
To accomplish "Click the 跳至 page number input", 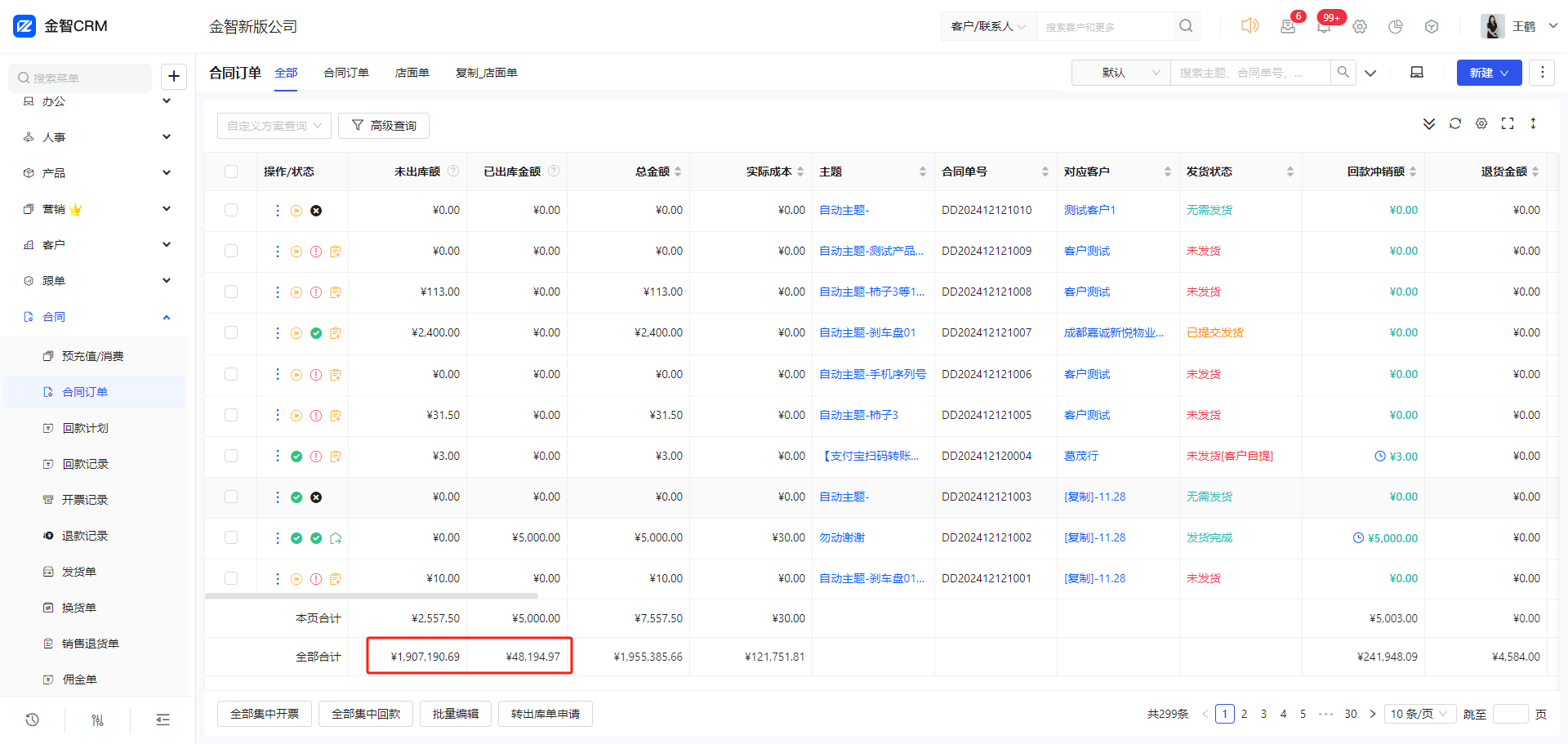I will (x=1510, y=714).
